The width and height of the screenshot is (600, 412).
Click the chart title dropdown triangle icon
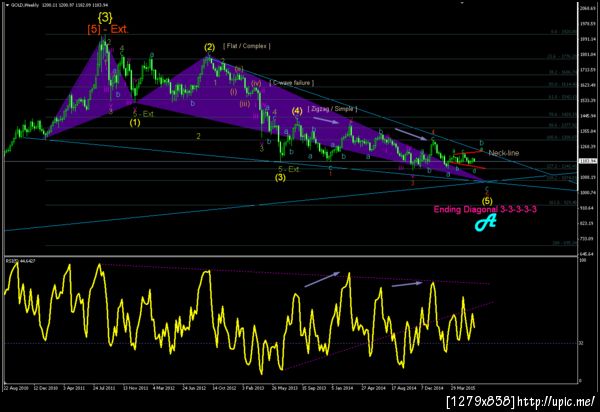click(8, 6)
